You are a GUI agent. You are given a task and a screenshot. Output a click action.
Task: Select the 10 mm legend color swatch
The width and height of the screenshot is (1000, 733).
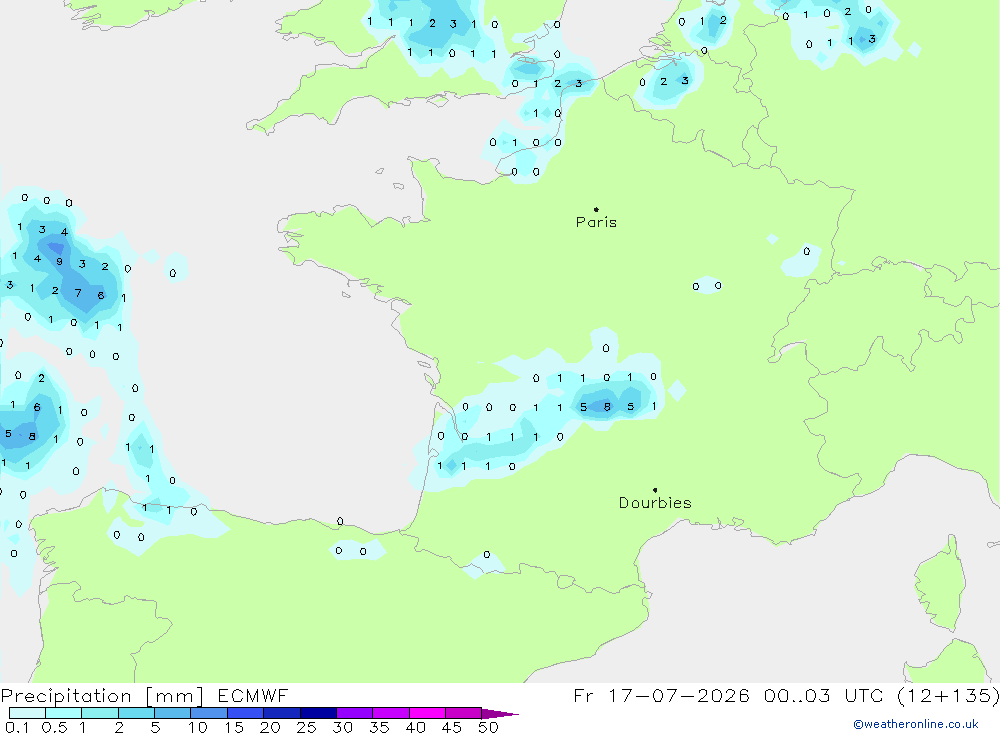[209, 713]
